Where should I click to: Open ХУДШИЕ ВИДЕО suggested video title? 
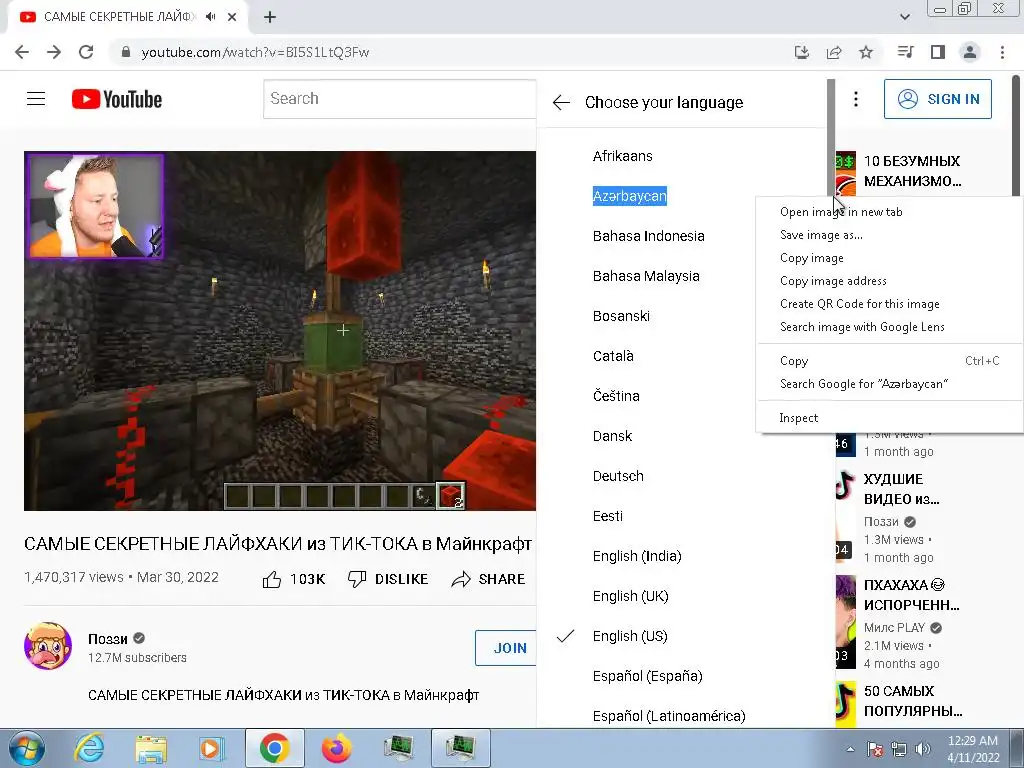(901, 489)
